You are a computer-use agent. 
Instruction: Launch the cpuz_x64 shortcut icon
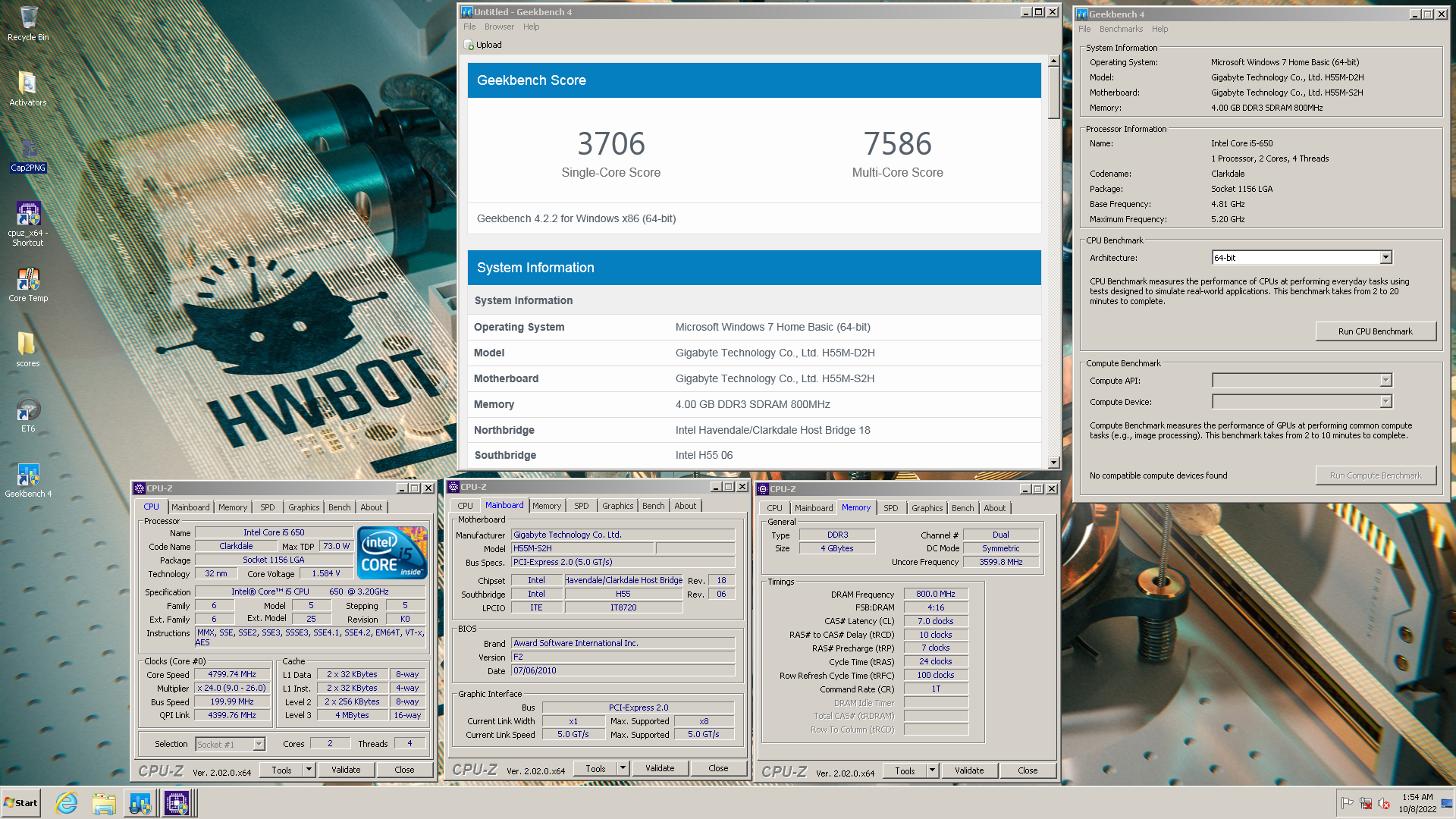[x=28, y=223]
